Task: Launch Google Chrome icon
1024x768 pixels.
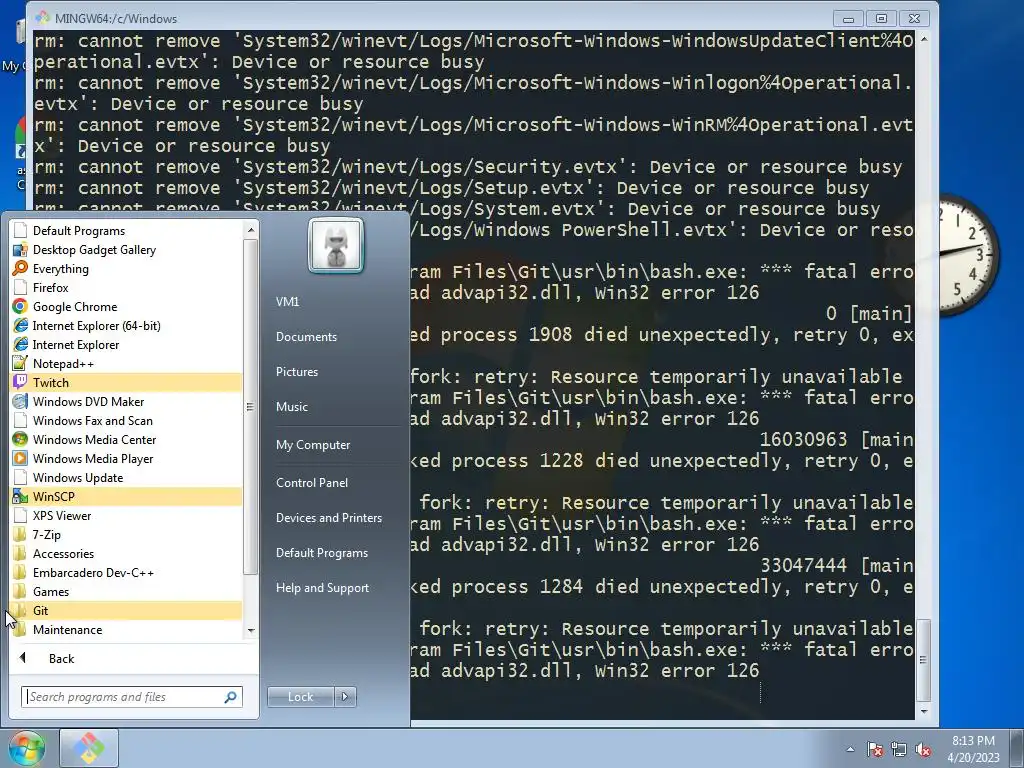Action: (20, 306)
